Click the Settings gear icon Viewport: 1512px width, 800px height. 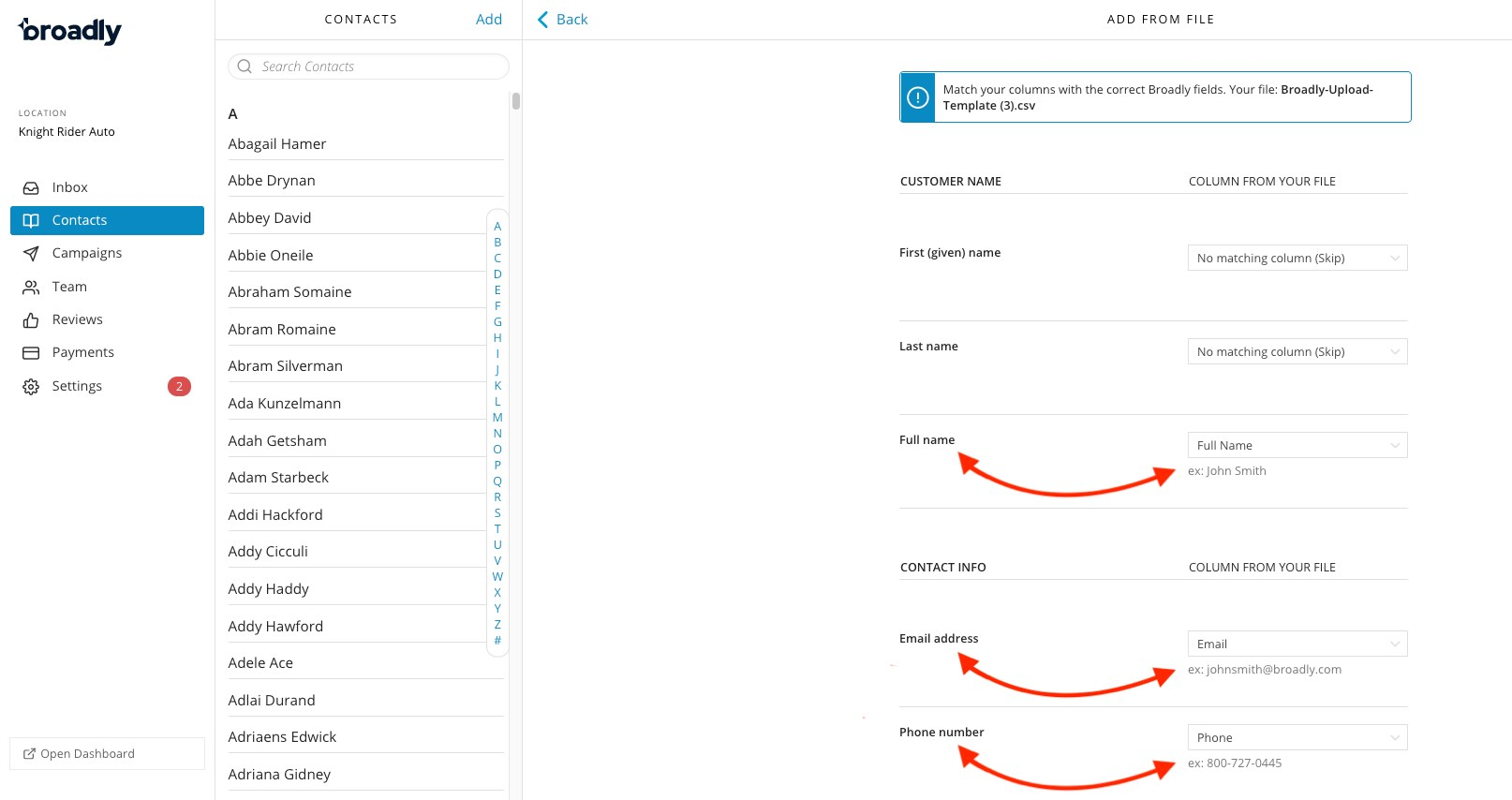31,386
